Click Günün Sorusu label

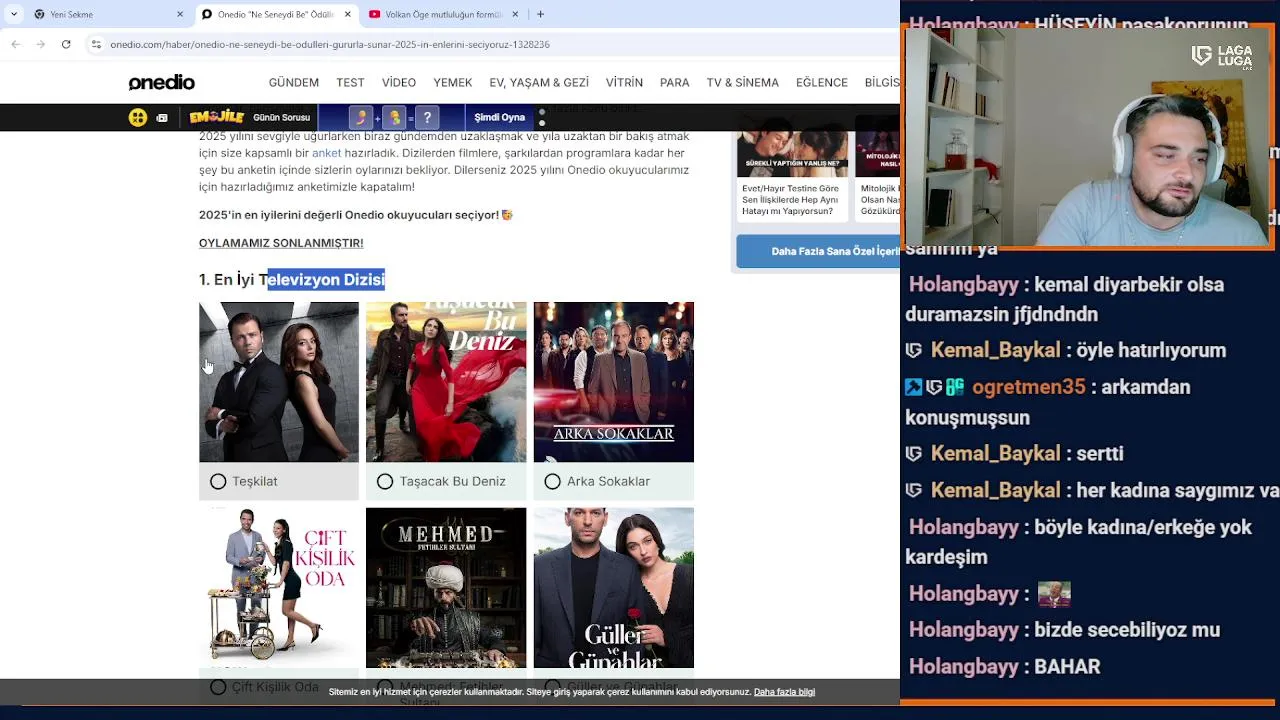click(281, 117)
